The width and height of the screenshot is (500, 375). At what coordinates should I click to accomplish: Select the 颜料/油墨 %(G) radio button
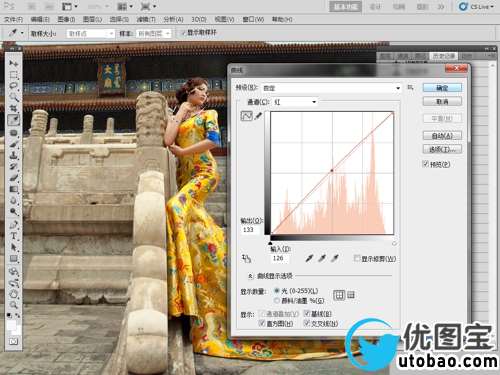click(x=276, y=301)
